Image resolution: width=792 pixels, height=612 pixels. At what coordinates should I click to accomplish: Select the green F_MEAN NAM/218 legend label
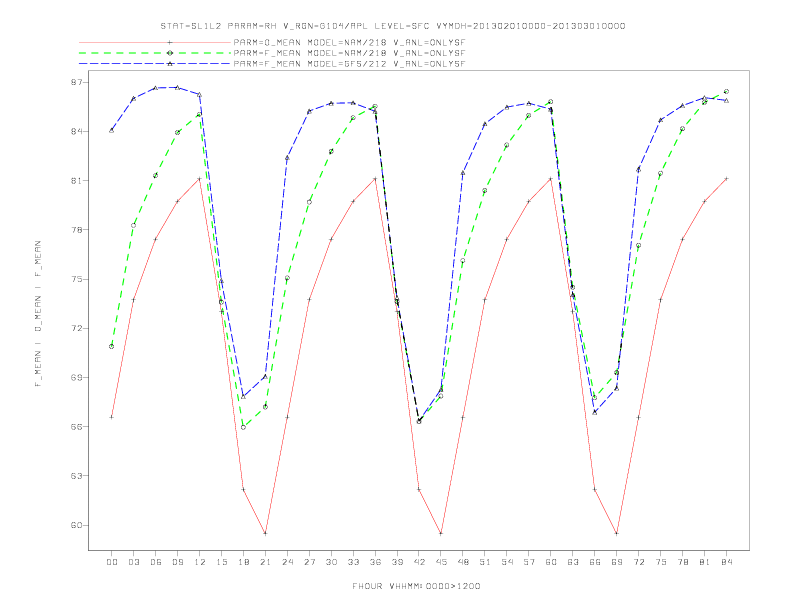point(350,53)
